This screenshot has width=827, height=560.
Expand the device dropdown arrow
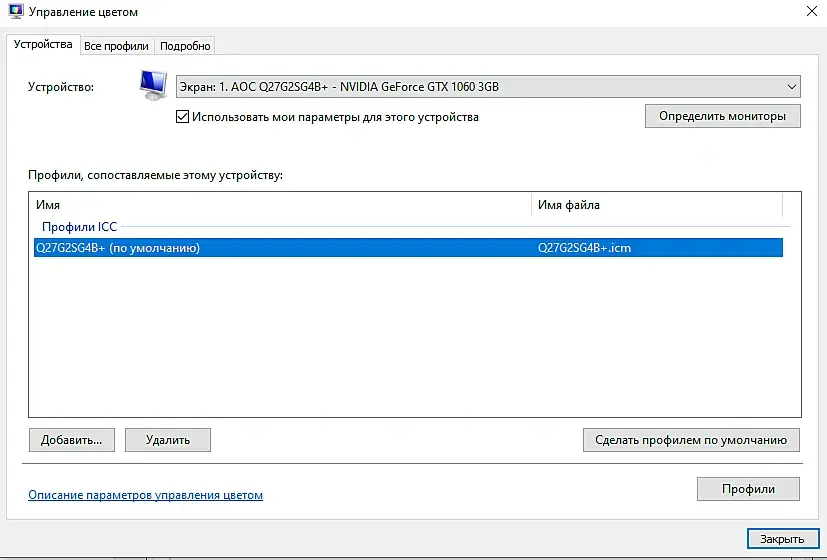coord(791,87)
